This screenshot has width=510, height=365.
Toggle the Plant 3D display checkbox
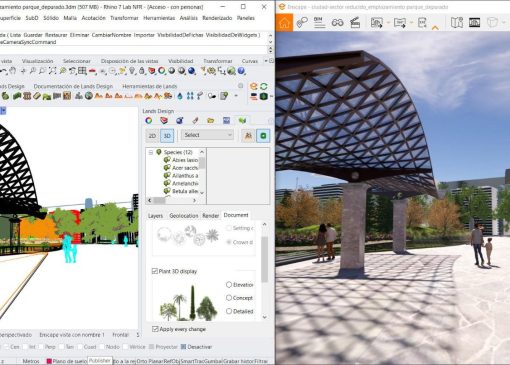155,271
